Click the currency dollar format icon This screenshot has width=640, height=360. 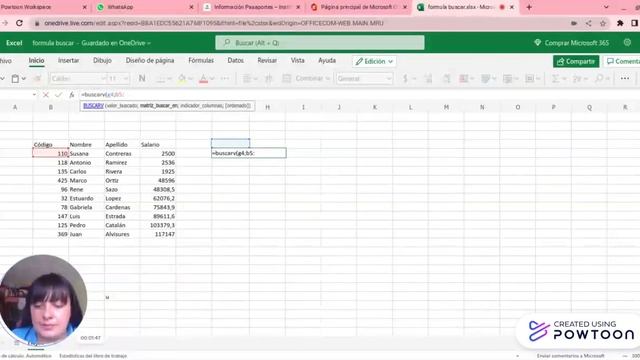[x=405, y=78]
